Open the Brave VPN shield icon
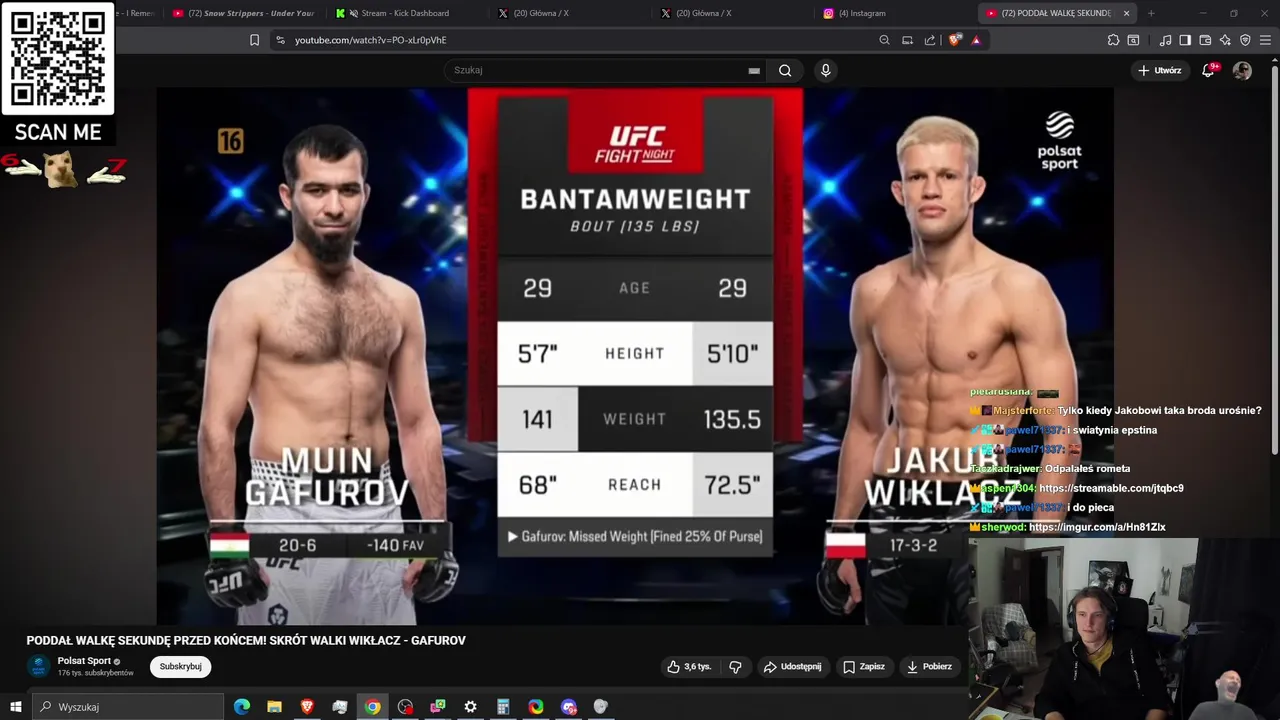1280x720 pixels. click(1245, 40)
